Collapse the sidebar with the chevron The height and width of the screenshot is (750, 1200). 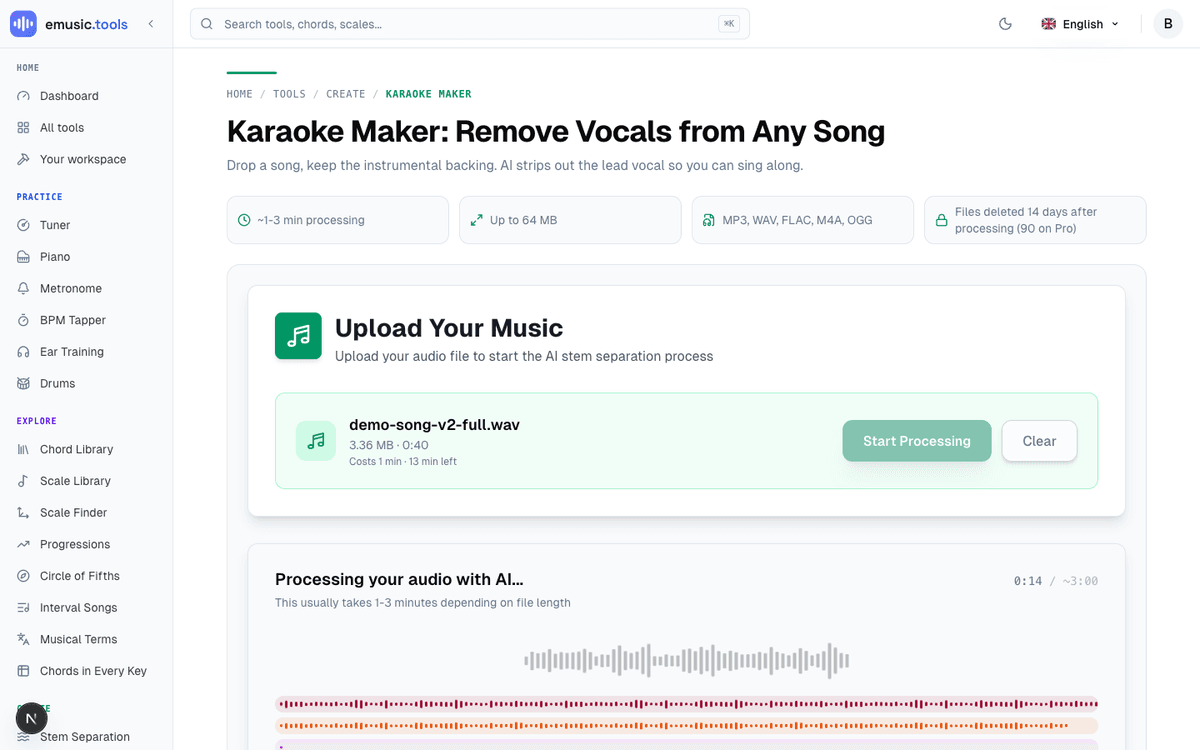coord(151,24)
